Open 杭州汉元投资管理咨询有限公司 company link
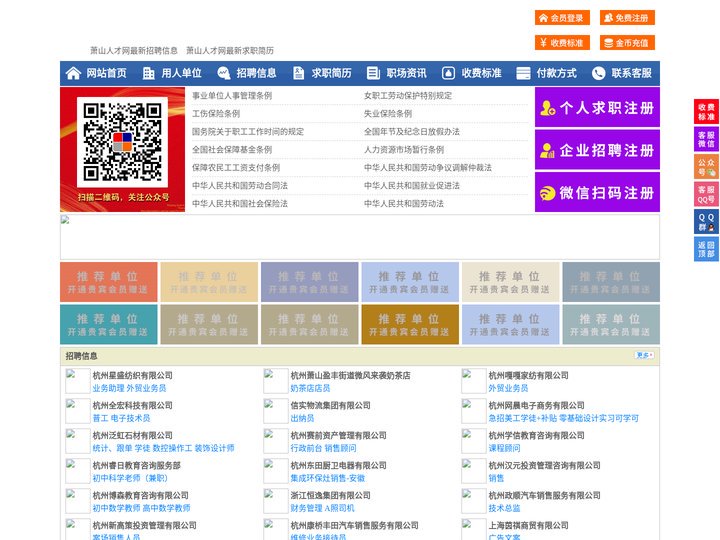 [x=545, y=465]
